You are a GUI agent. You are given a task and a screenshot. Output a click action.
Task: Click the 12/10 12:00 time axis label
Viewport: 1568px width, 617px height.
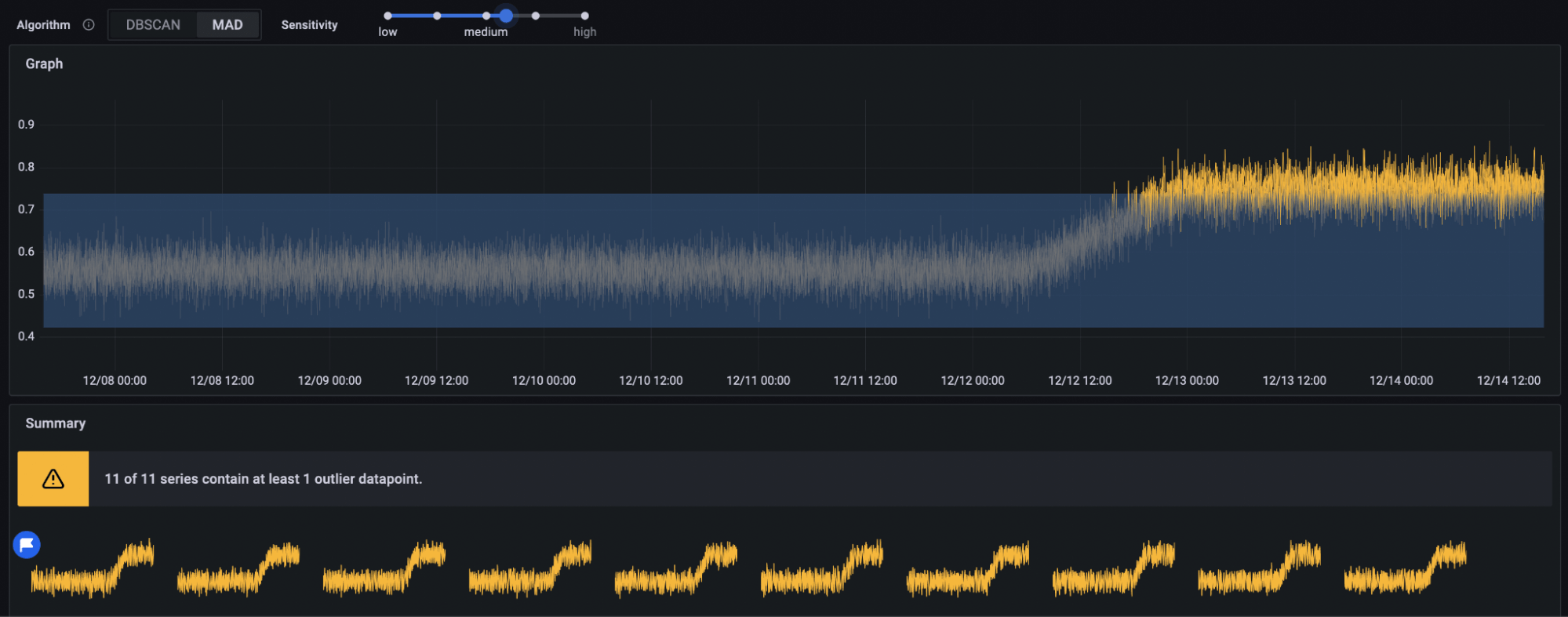tap(650, 381)
